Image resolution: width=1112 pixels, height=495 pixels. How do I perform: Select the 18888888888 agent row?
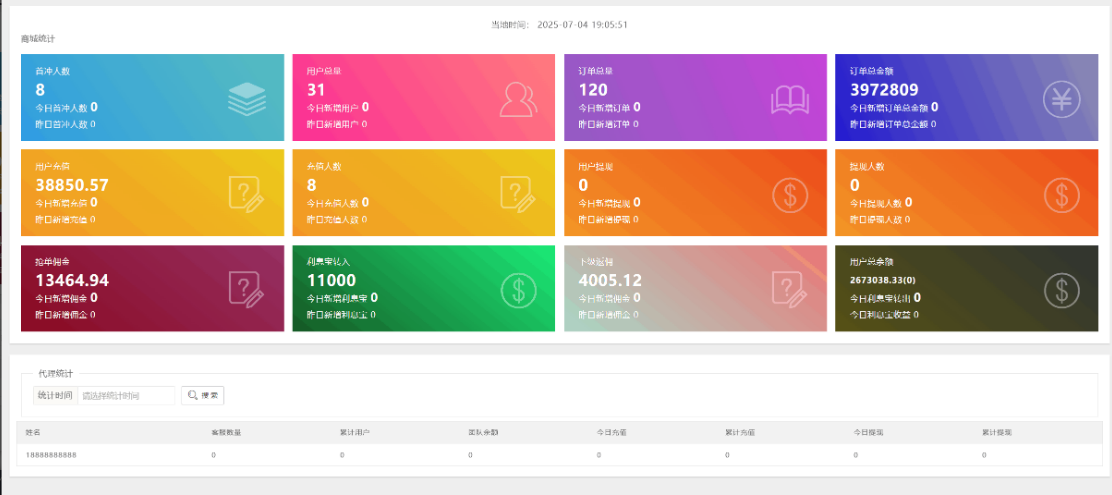51,455
